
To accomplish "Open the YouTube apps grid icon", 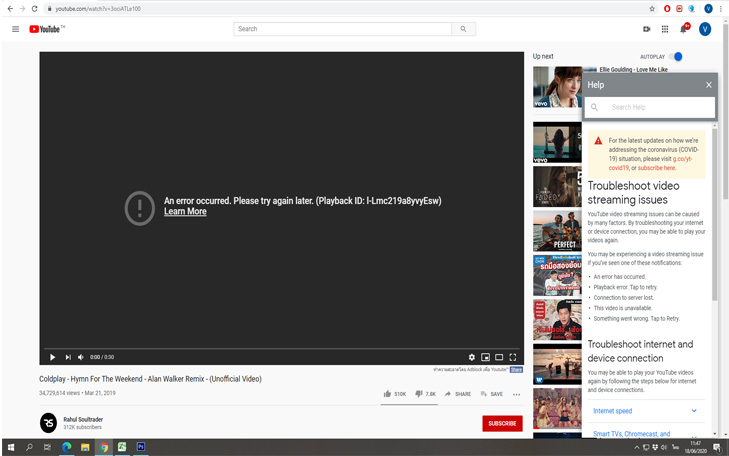I will 665,29.
